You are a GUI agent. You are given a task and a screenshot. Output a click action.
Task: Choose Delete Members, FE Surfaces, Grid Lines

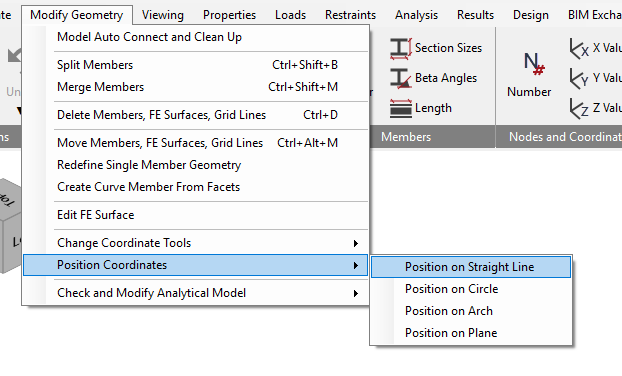pos(196,115)
